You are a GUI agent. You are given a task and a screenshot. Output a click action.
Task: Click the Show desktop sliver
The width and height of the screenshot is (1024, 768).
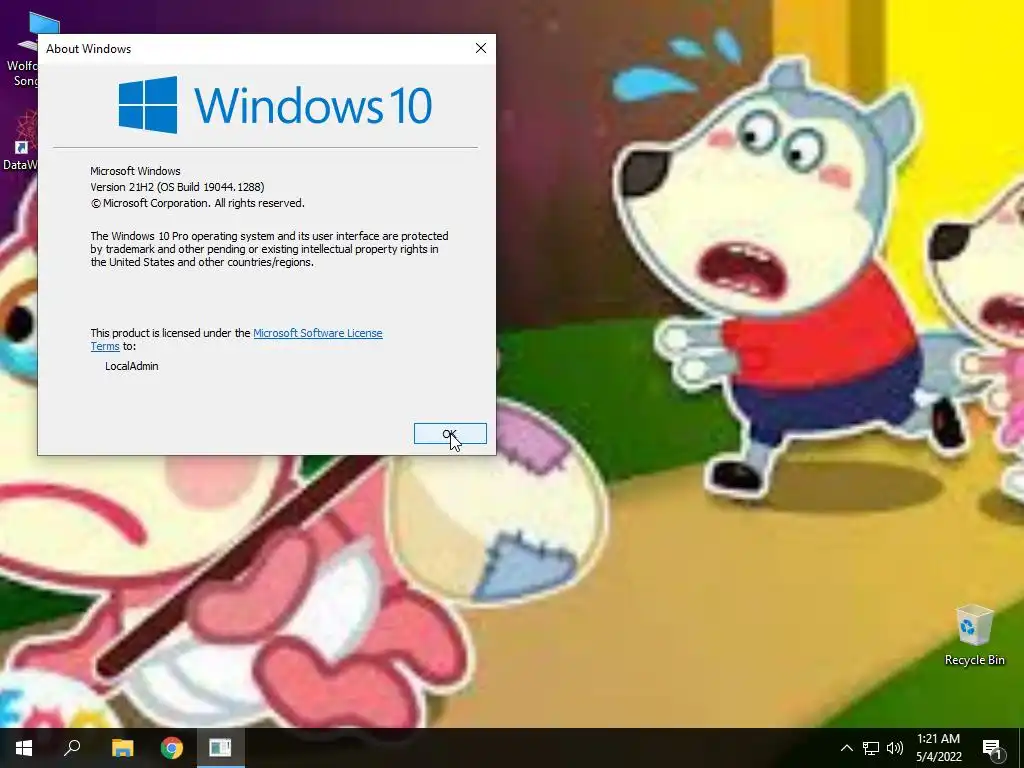(1021, 748)
